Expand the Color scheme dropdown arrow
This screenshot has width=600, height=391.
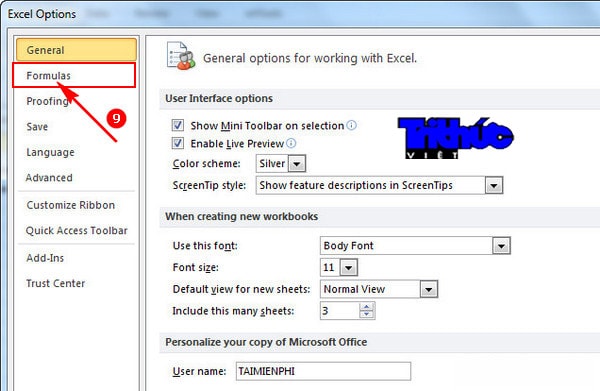click(x=297, y=164)
